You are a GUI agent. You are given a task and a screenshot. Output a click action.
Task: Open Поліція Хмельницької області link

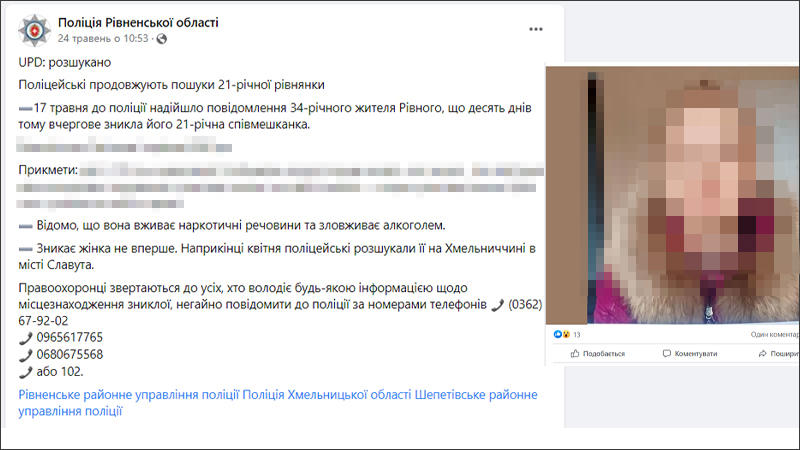pyautogui.click(x=327, y=394)
